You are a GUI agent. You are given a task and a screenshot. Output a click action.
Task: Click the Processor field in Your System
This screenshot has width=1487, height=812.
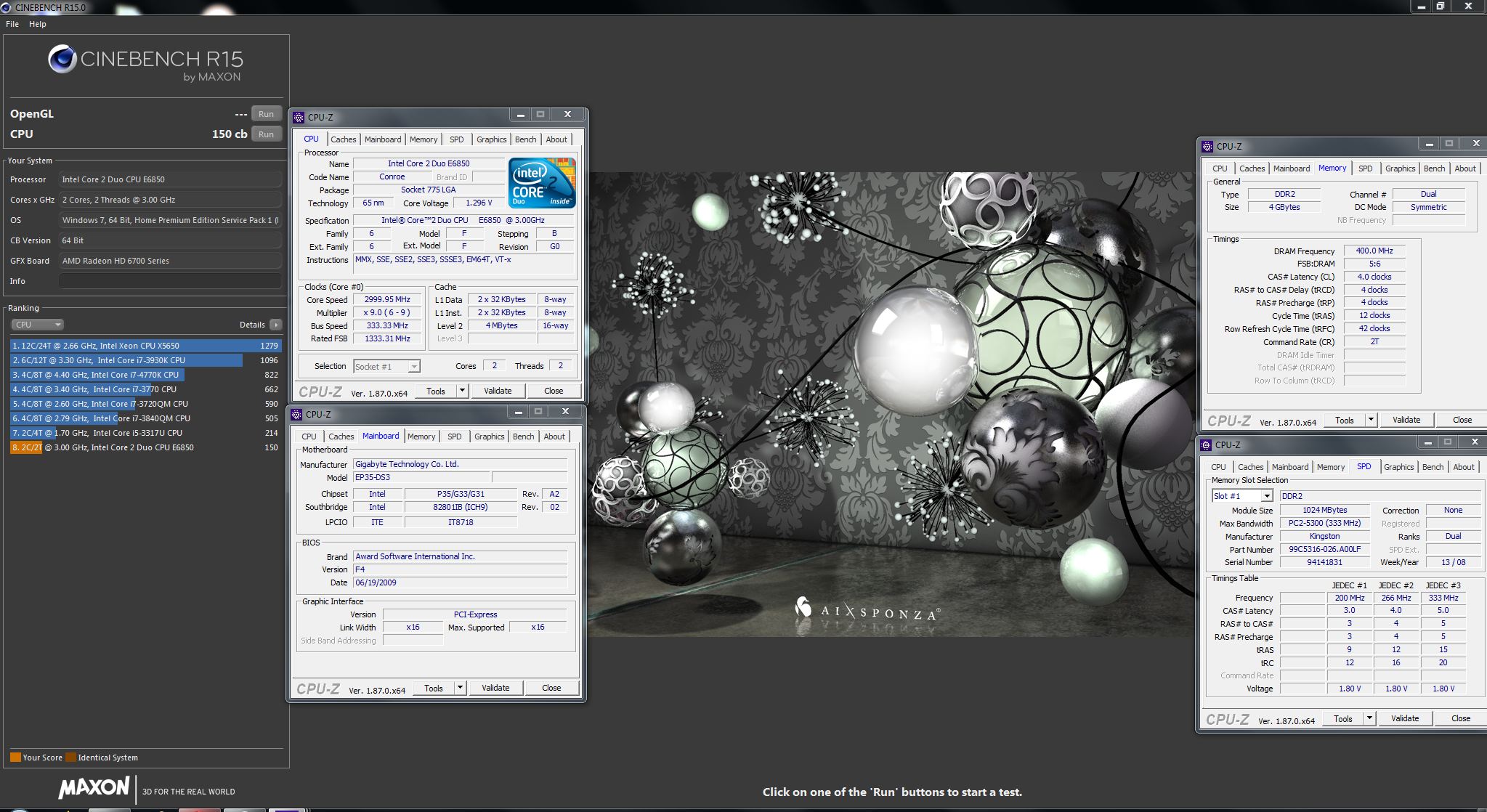coord(170,179)
